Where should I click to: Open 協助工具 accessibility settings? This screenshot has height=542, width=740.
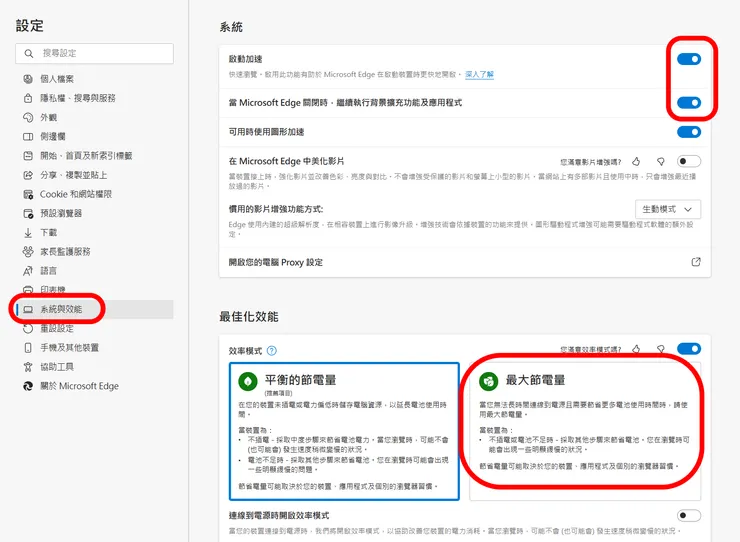tap(57, 367)
